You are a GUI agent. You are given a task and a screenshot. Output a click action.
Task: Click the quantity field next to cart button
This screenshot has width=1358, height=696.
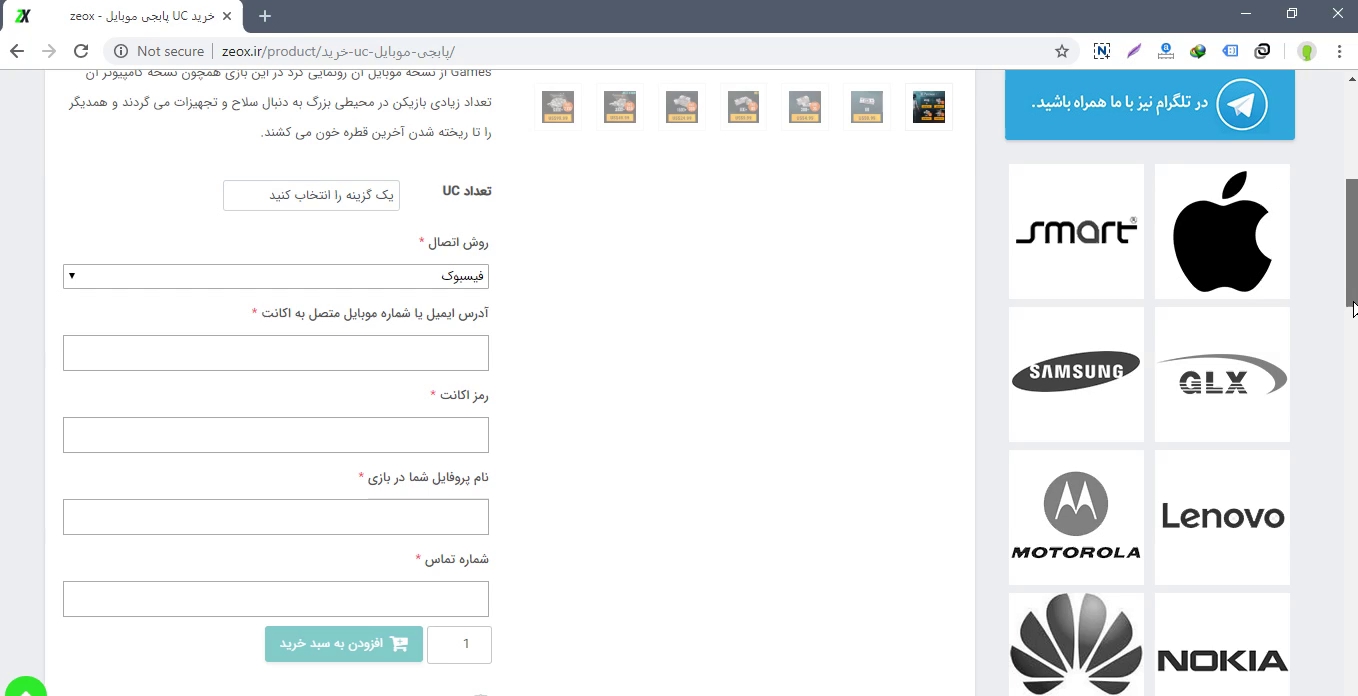[x=459, y=644]
